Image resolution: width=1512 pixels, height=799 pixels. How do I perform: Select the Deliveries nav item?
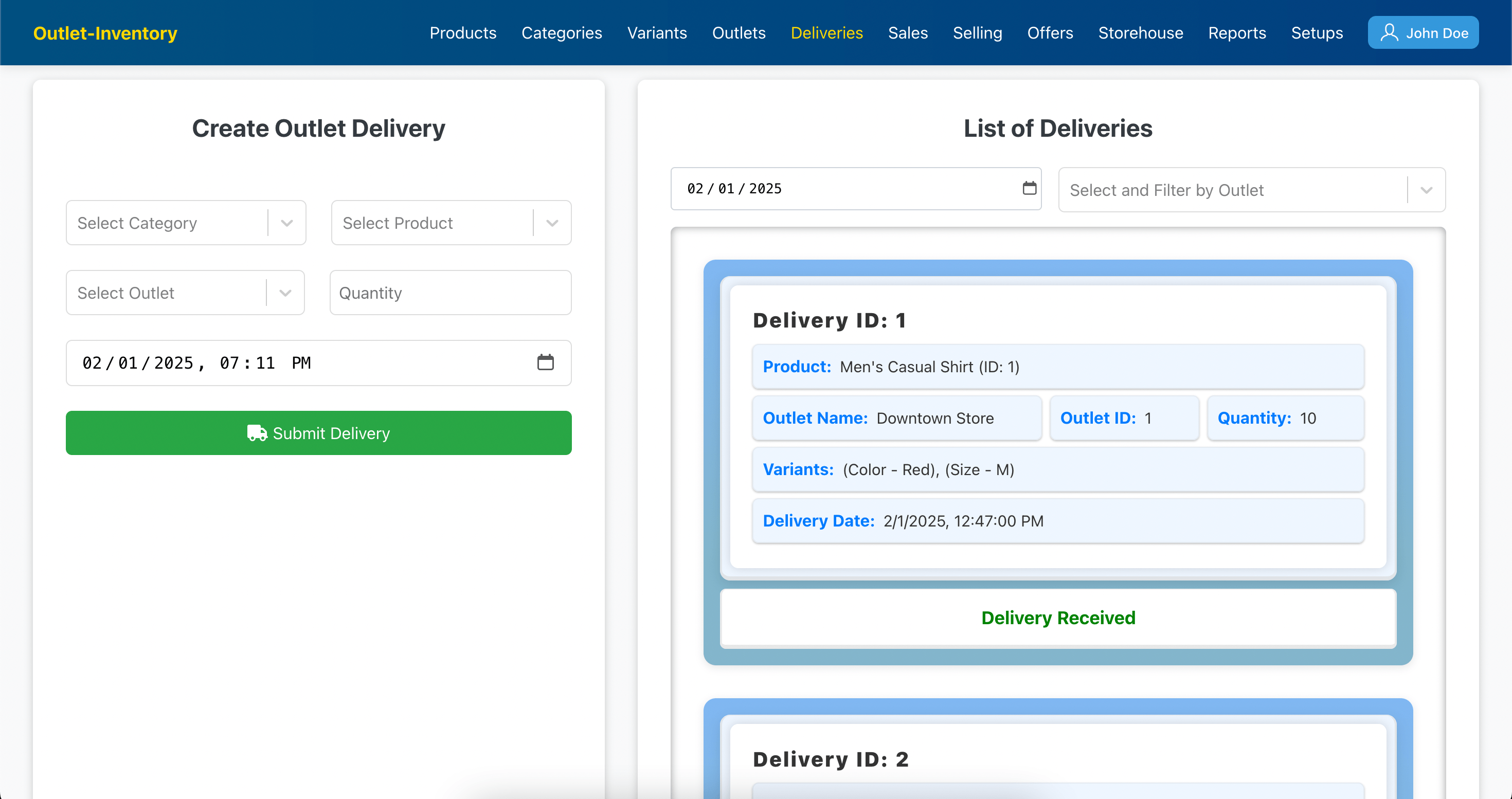click(x=826, y=33)
